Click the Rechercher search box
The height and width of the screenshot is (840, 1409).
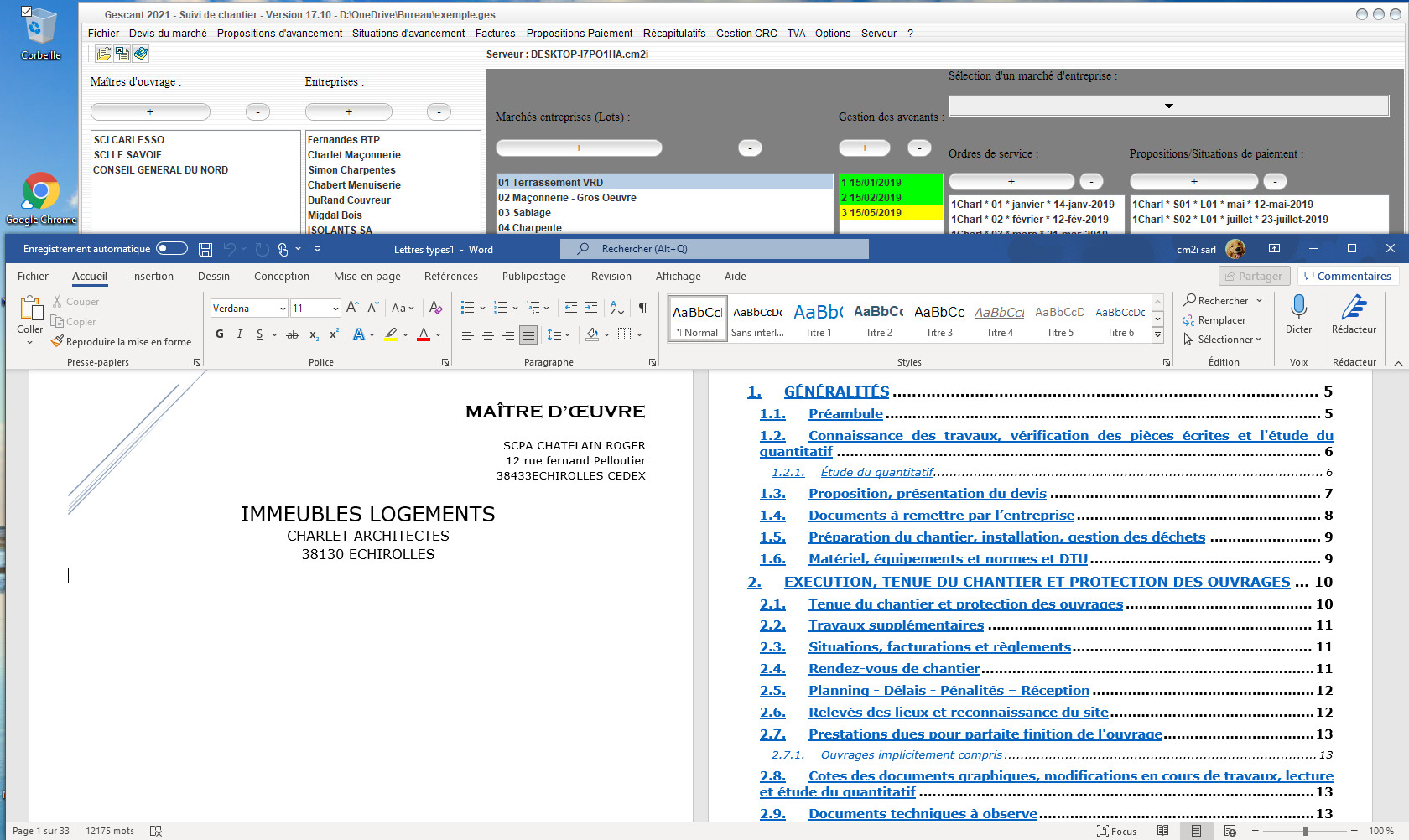(x=715, y=249)
